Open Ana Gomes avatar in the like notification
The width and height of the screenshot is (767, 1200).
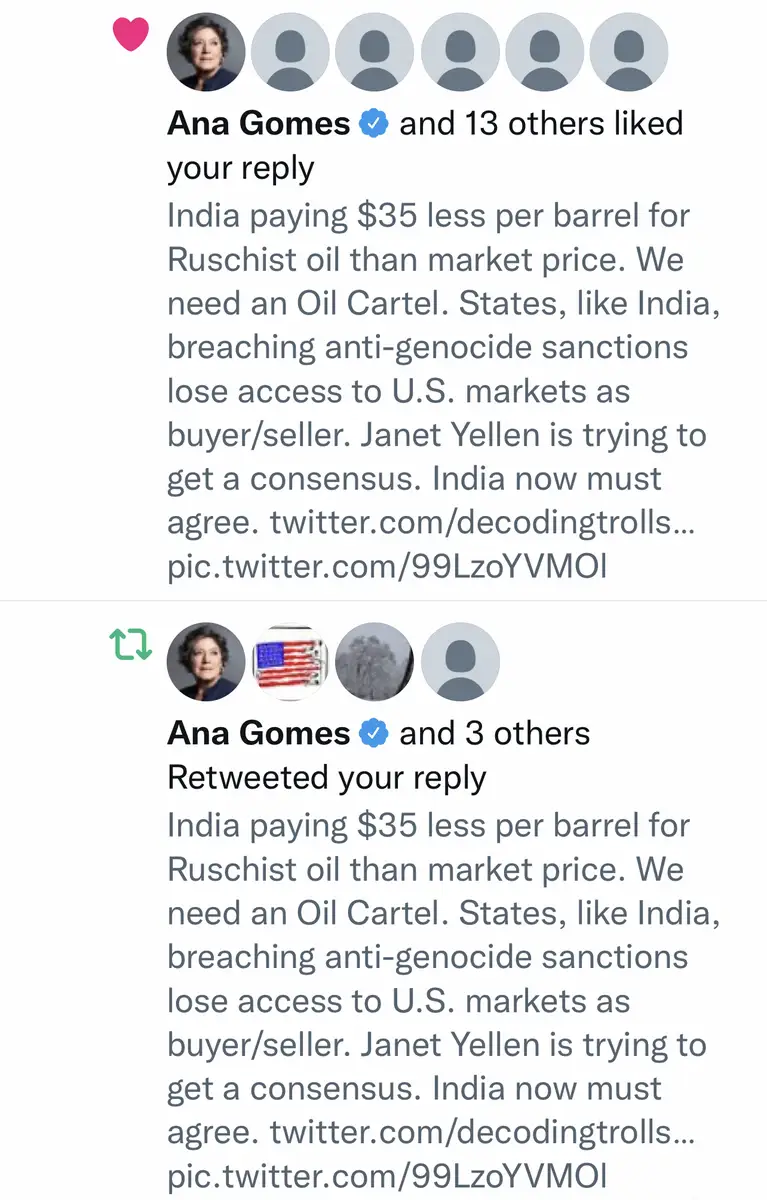tap(205, 52)
